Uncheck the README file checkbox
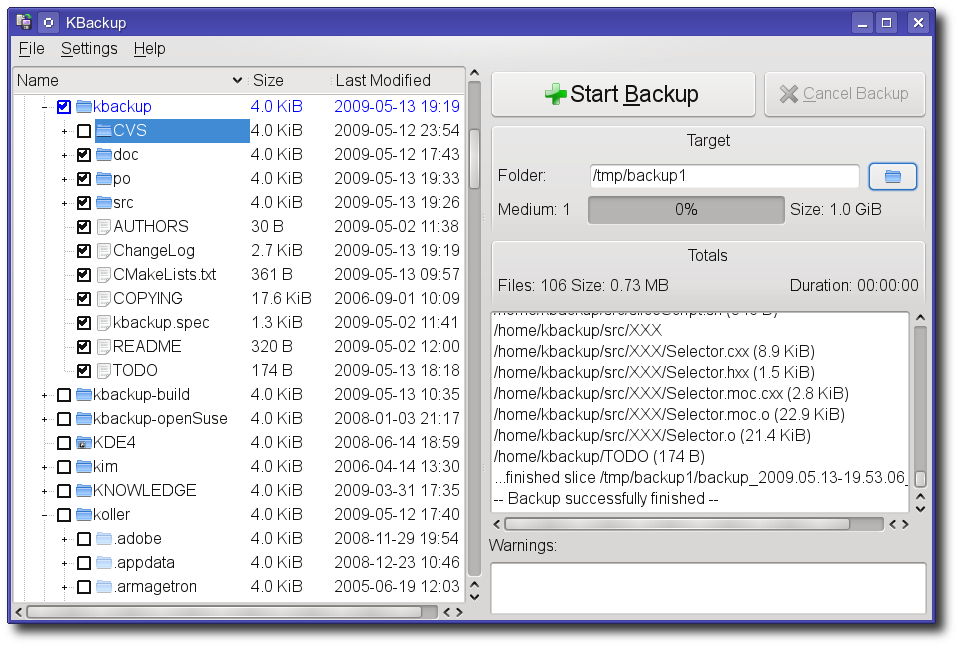959x647 pixels. coord(84,347)
